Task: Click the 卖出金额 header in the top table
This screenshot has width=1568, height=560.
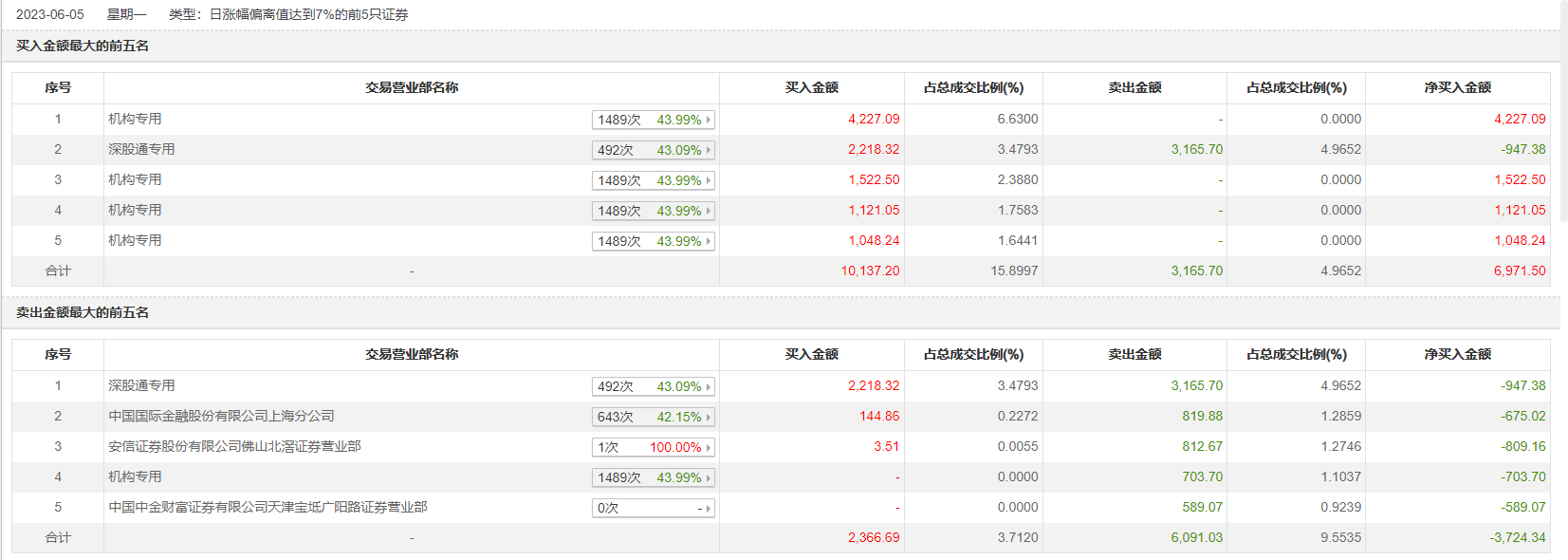Action: [x=1134, y=87]
